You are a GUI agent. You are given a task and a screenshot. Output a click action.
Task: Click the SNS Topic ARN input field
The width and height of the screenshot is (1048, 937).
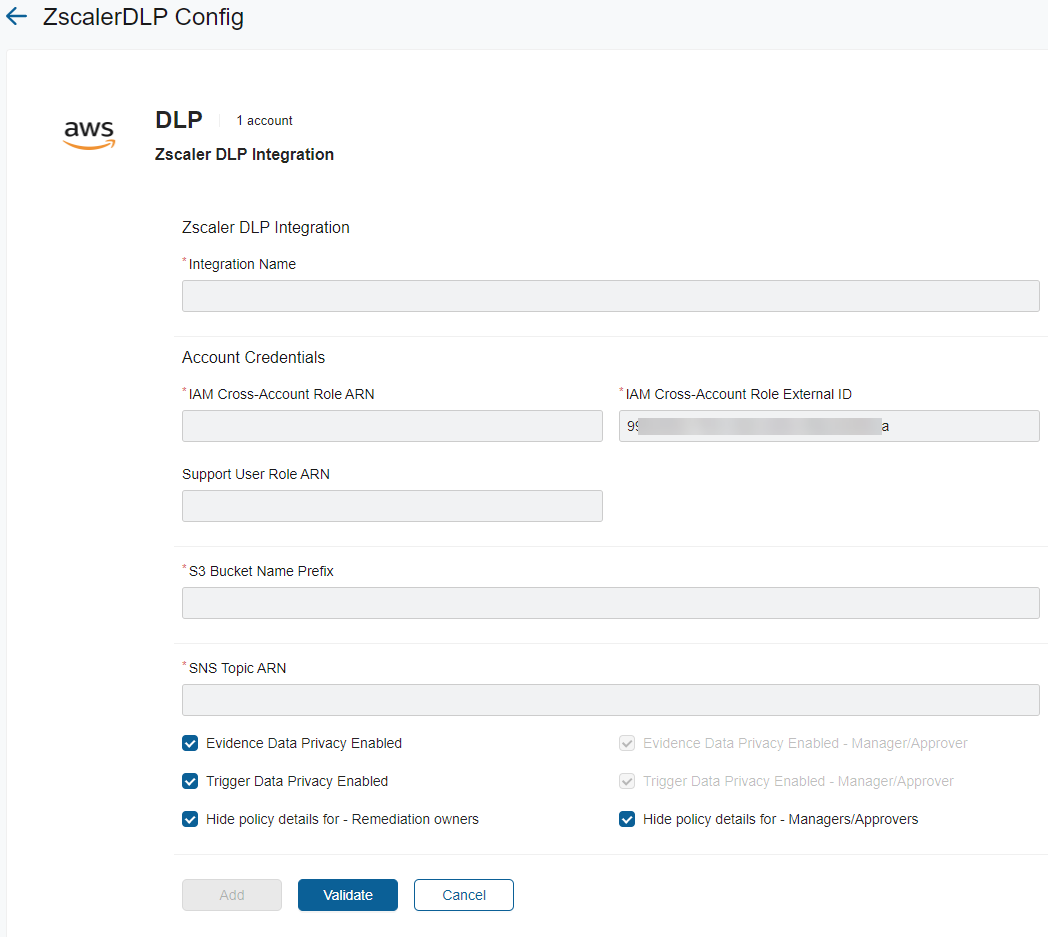pyautogui.click(x=610, y=700)
